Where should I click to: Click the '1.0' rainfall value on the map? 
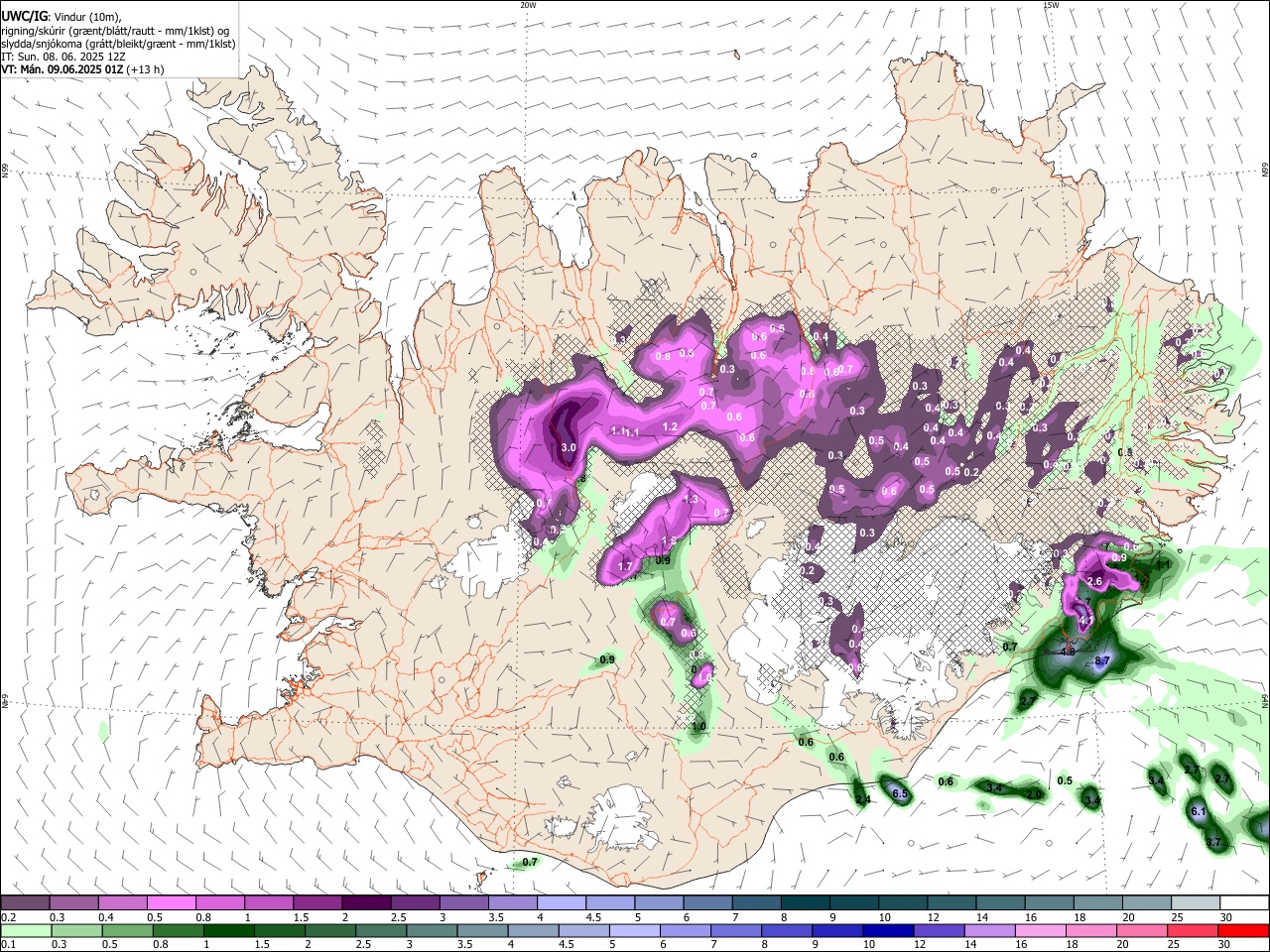click(698, 727)
